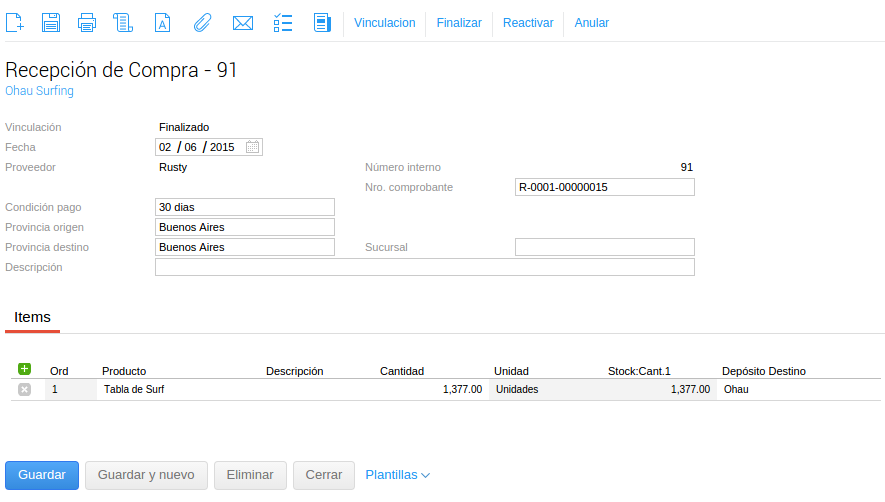Click the Descripción text field
Screen dimensions: 885x502
(424, 267)
